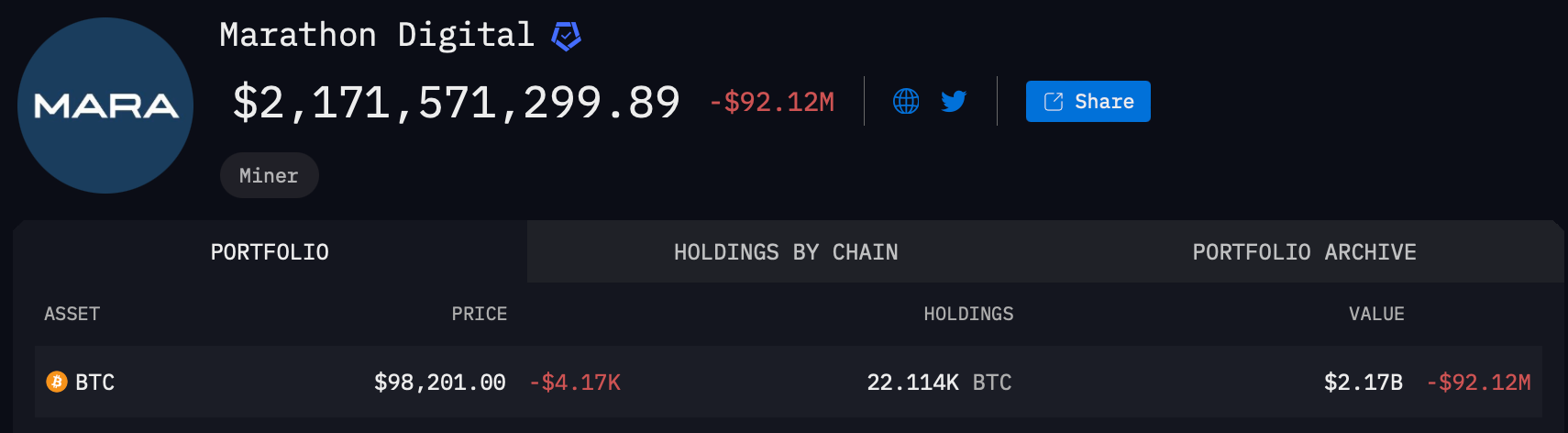This screenshot has width=1568, height=433.
Task: Switch to the Holdings By Chain tab
Action: [786, 252]
